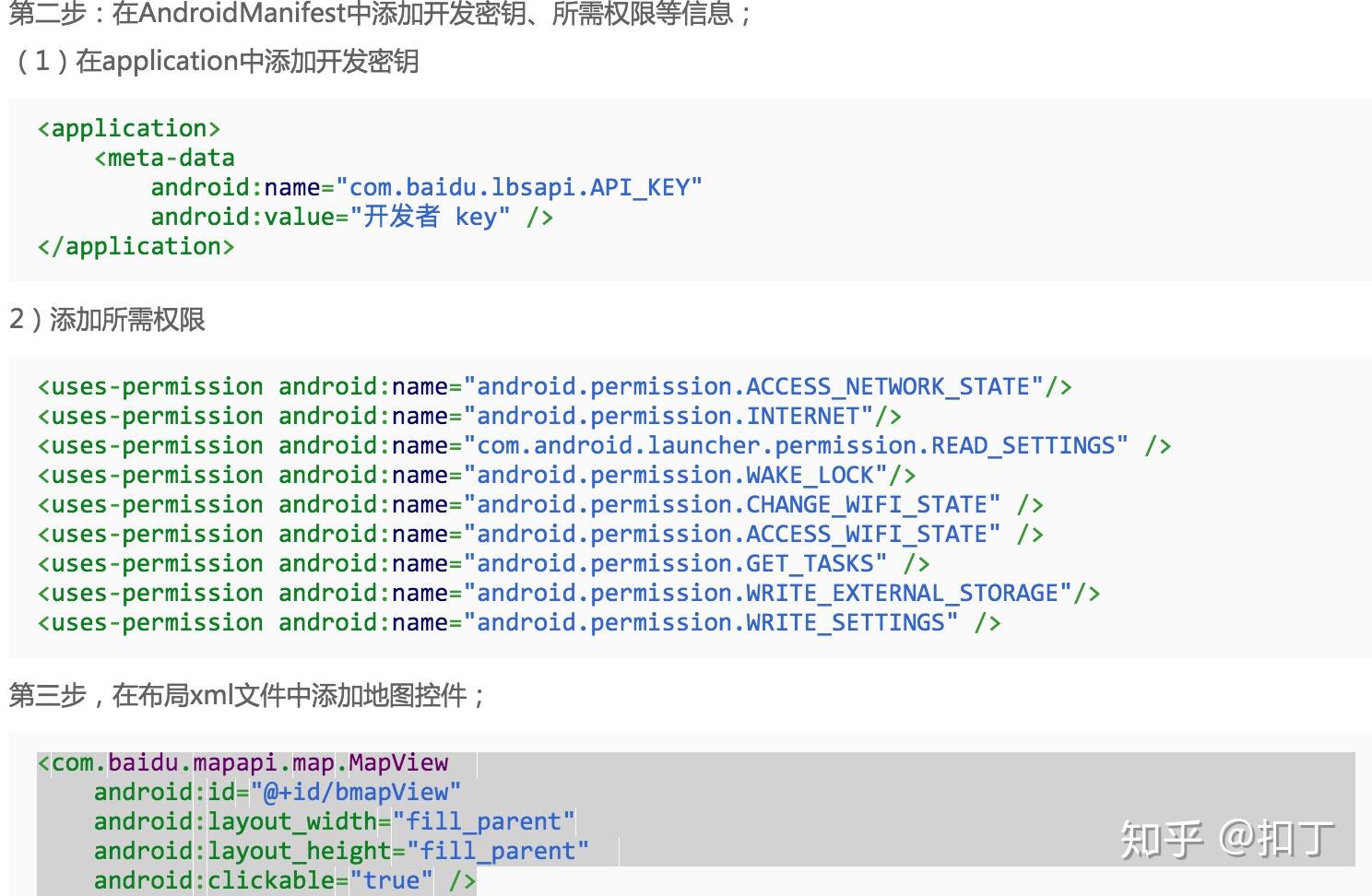Click the android:id="@+id/bmapView" attribute

coord(275,792)
